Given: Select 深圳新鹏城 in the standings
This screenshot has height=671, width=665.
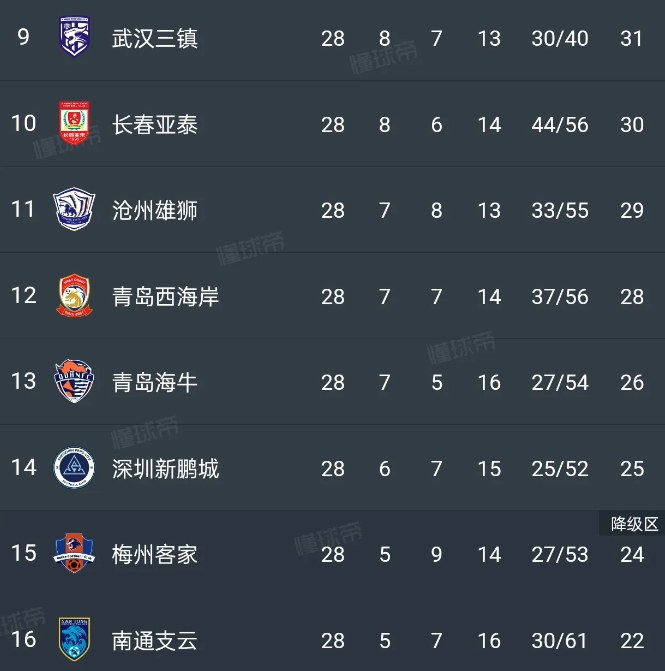Looking at the screenshot, I should 165,469.
